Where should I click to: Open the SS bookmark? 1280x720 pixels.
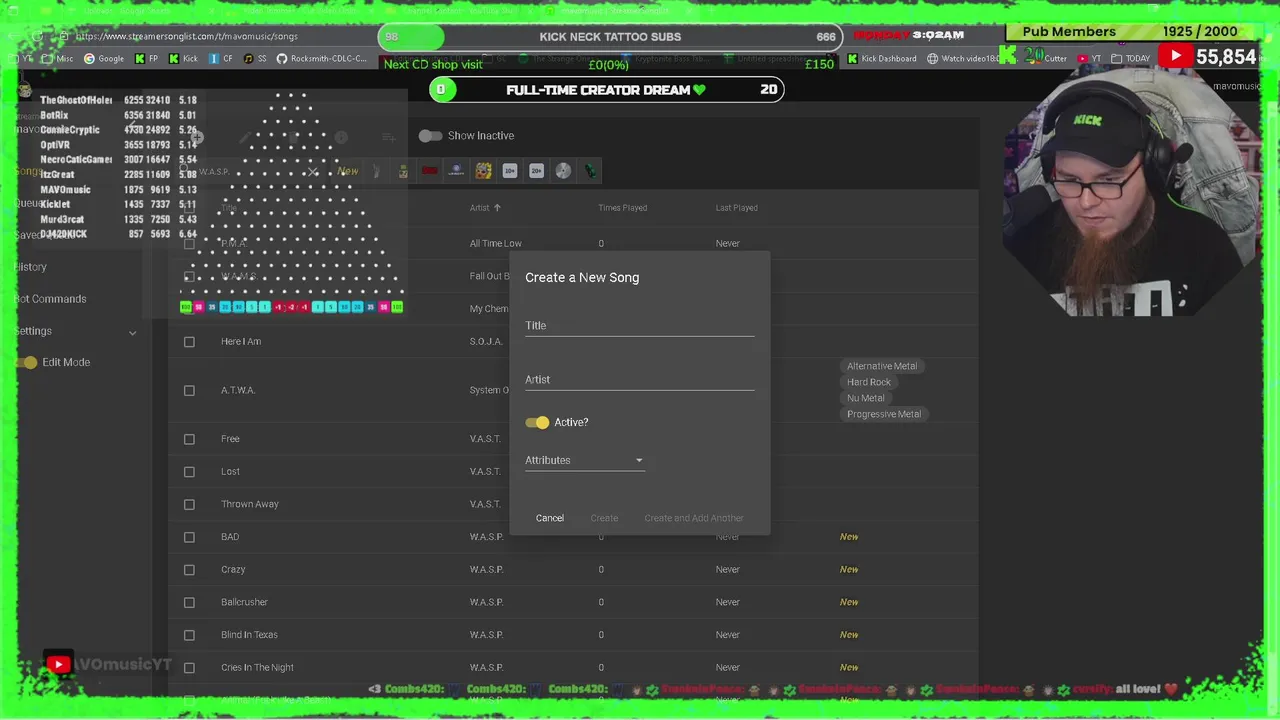[255, 59]
